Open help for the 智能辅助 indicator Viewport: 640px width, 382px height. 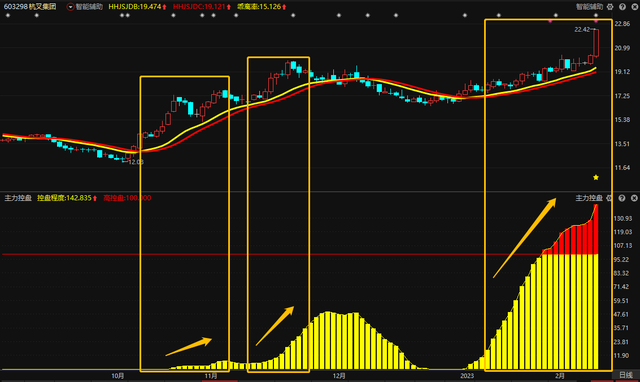point(622,7)
